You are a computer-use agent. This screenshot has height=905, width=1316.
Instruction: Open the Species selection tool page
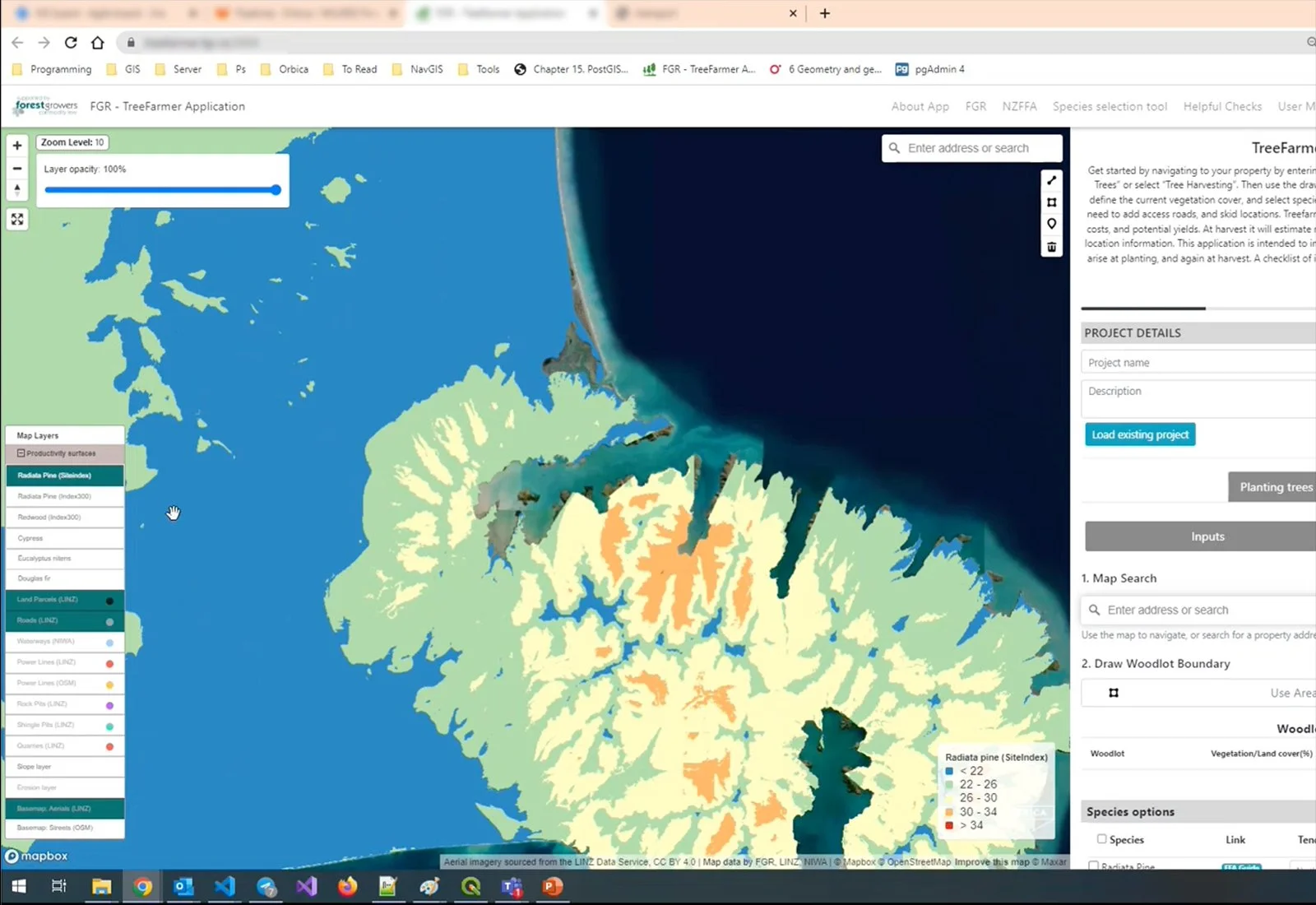(1110, 106)
